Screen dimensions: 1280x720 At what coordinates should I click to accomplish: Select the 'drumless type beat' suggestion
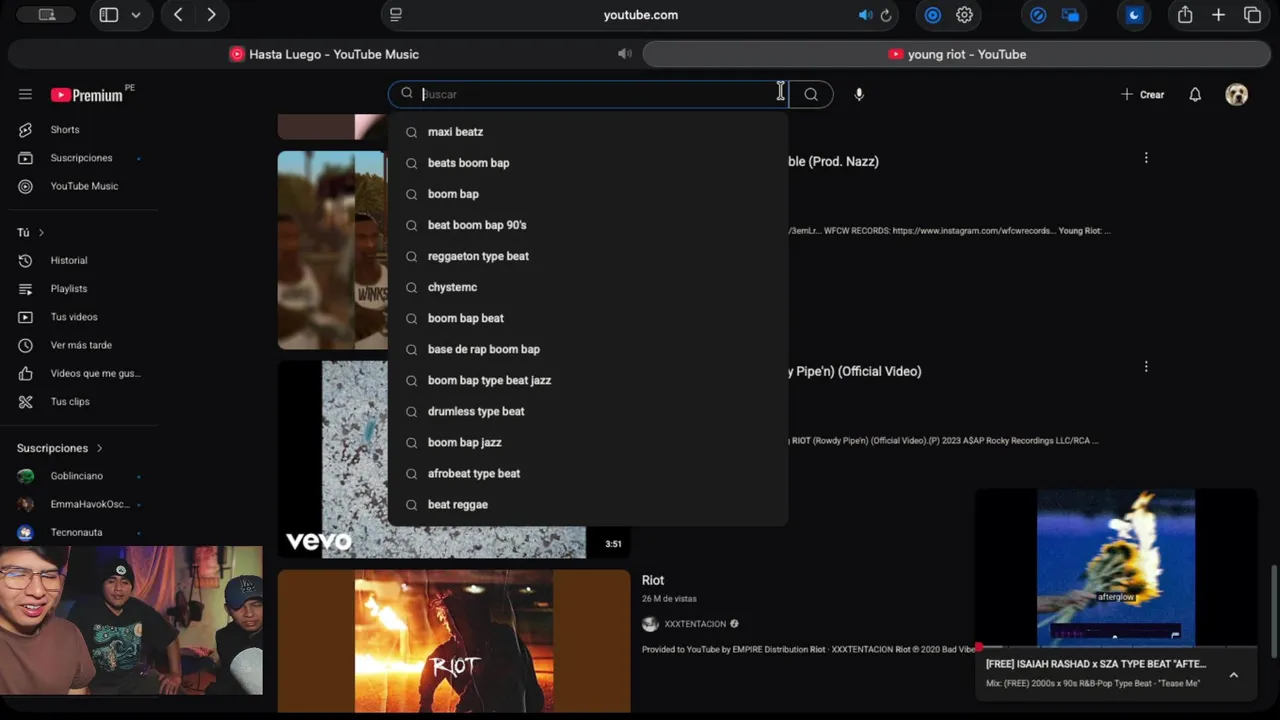[x=588, y=411]
